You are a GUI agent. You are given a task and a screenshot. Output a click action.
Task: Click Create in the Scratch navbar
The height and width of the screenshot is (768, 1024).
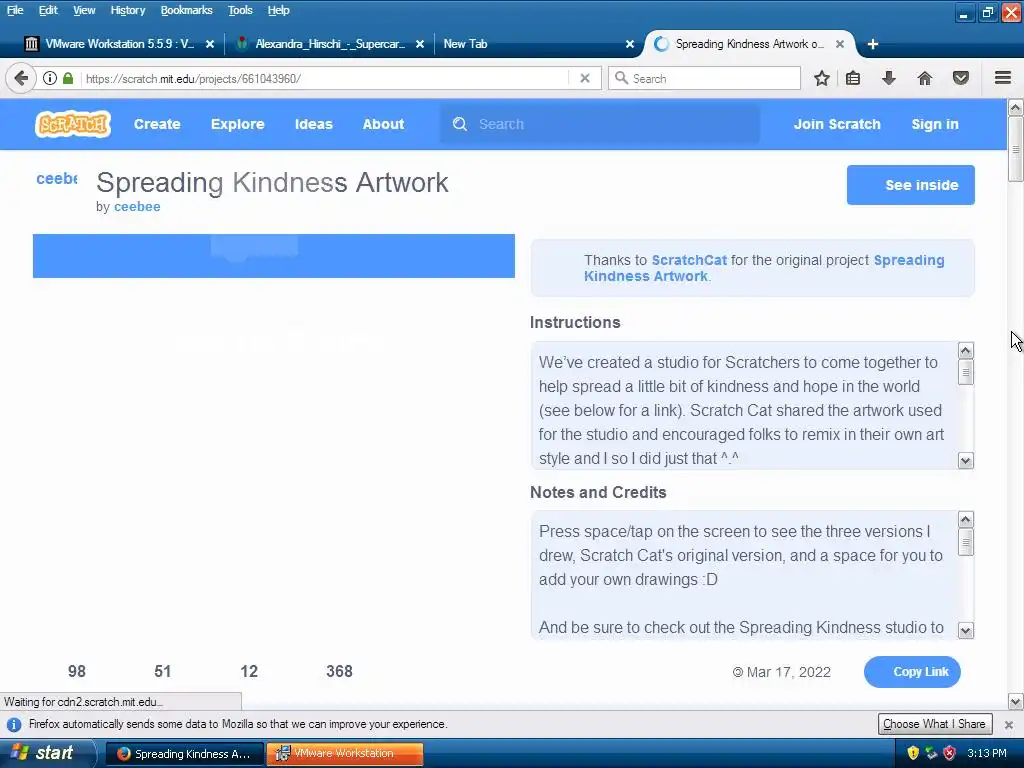click(x=157, y=124)
